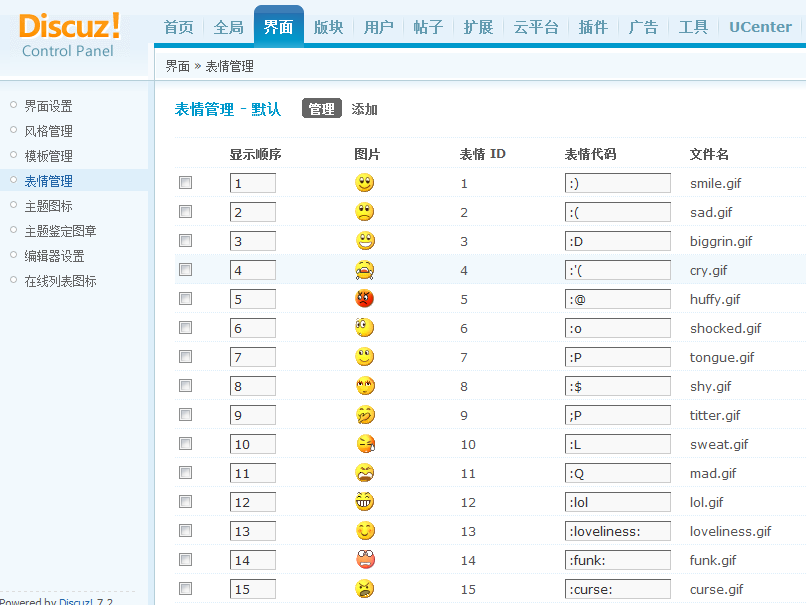Click the file name sweat.gif
The image size is (806, 605).
[x=719, y=444]
